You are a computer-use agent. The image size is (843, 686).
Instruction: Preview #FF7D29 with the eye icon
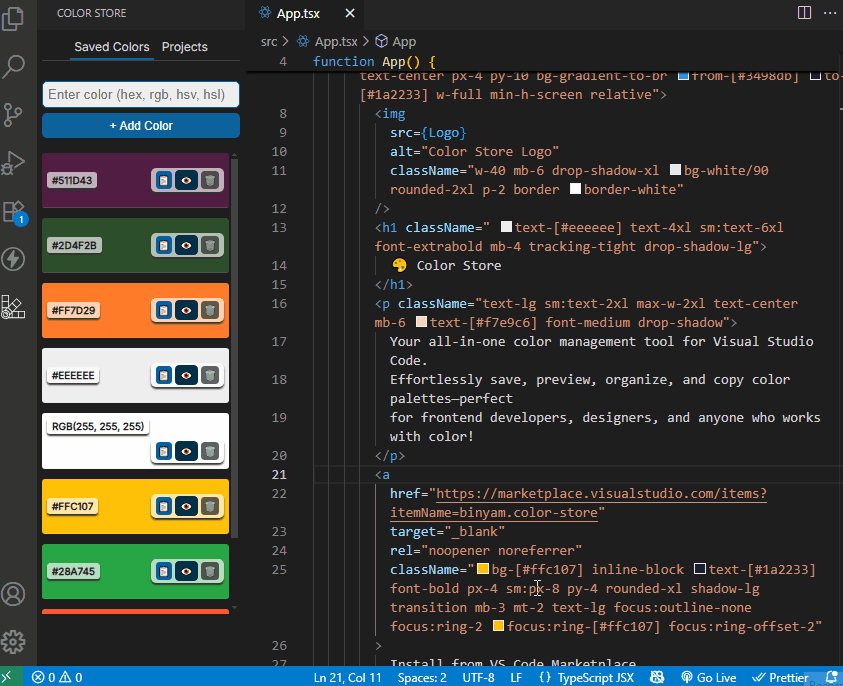(187, 311)
